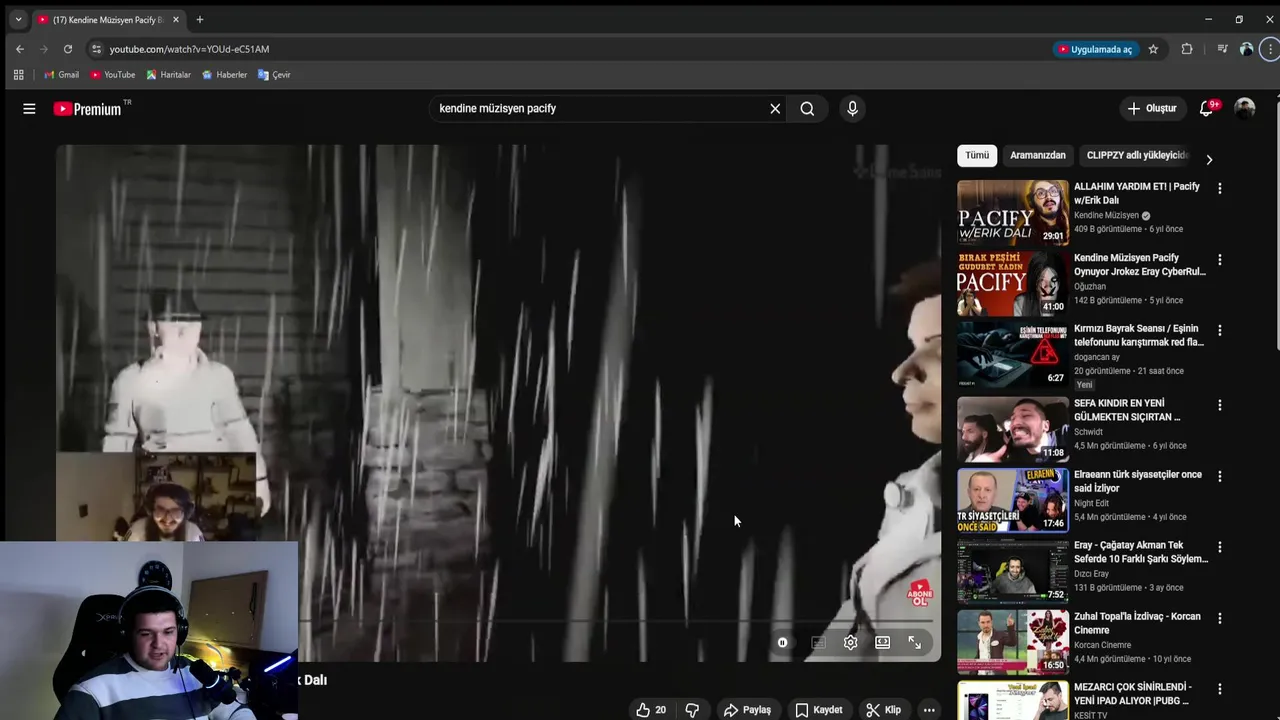Open Chrome media controls icon
The height and width of the screenshot is (720, 1280).
[x=1222, y=49]
